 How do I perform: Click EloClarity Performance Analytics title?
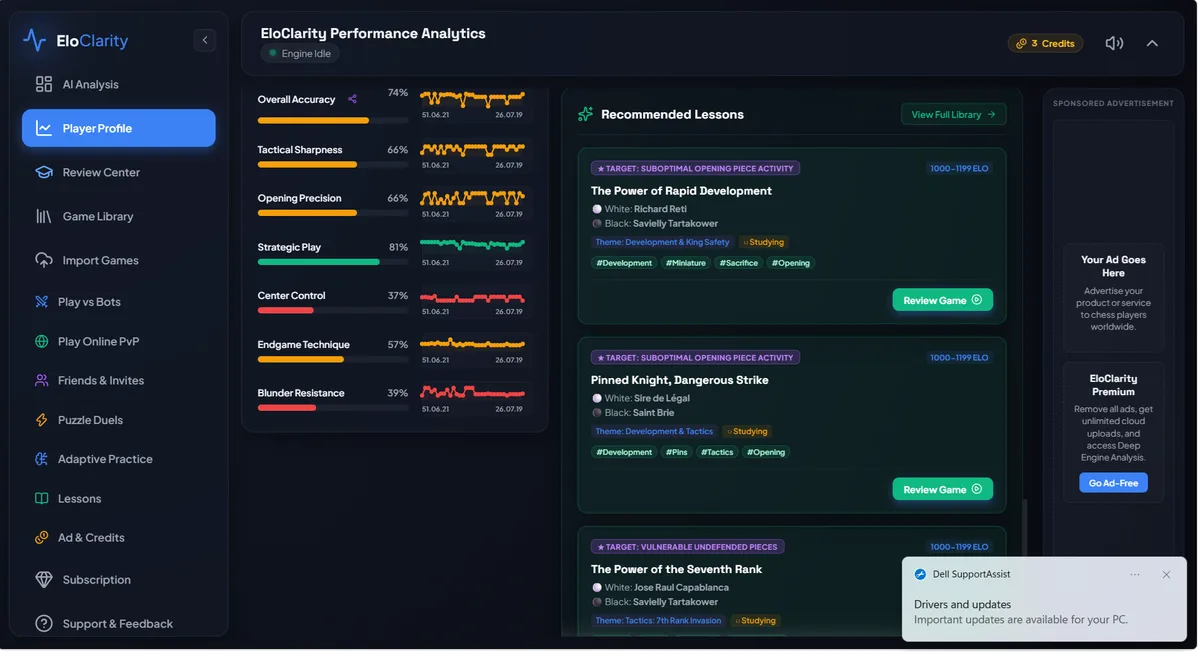[373, 33]
